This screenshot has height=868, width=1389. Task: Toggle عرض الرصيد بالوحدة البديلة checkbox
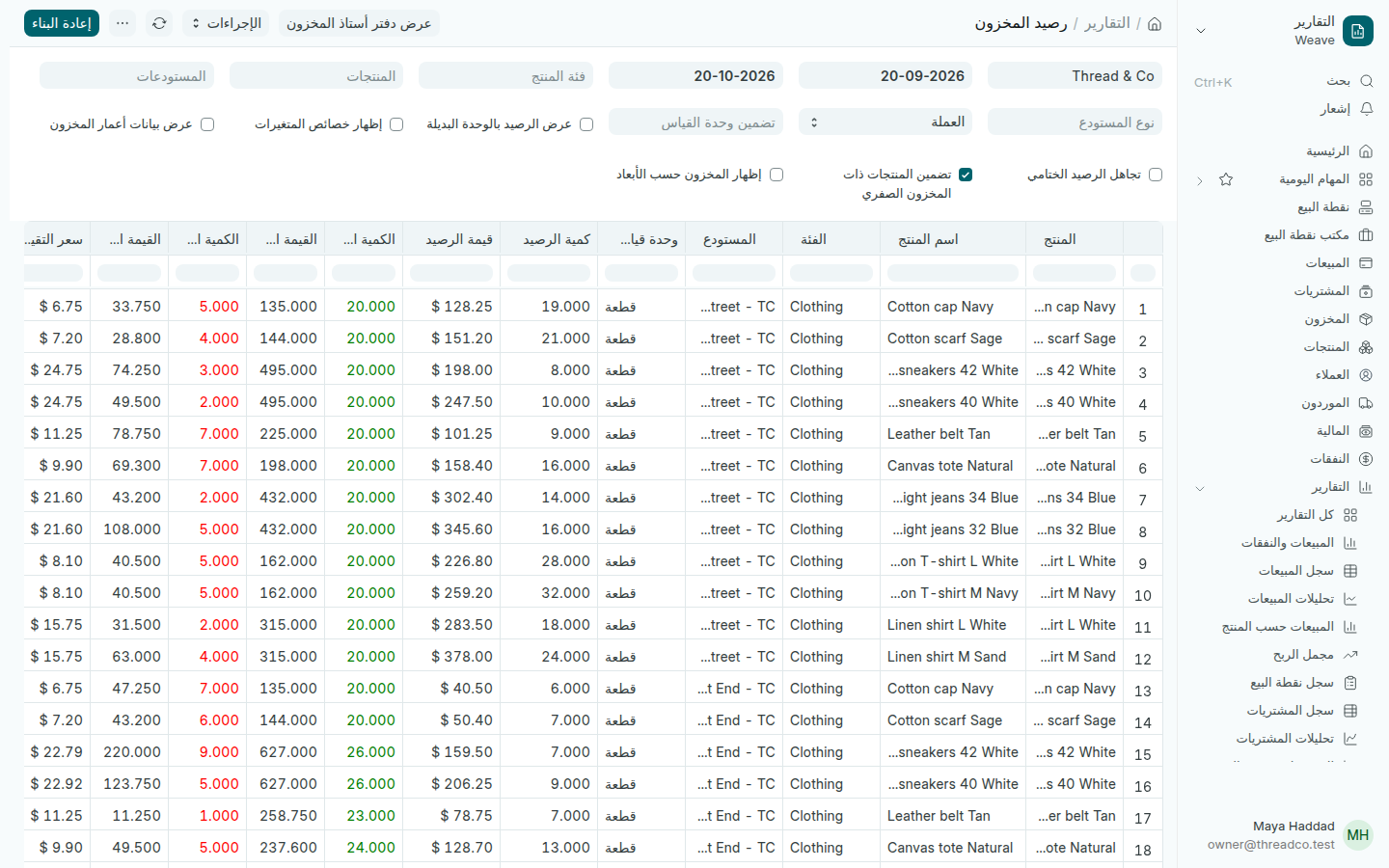(x=586, y=124)
